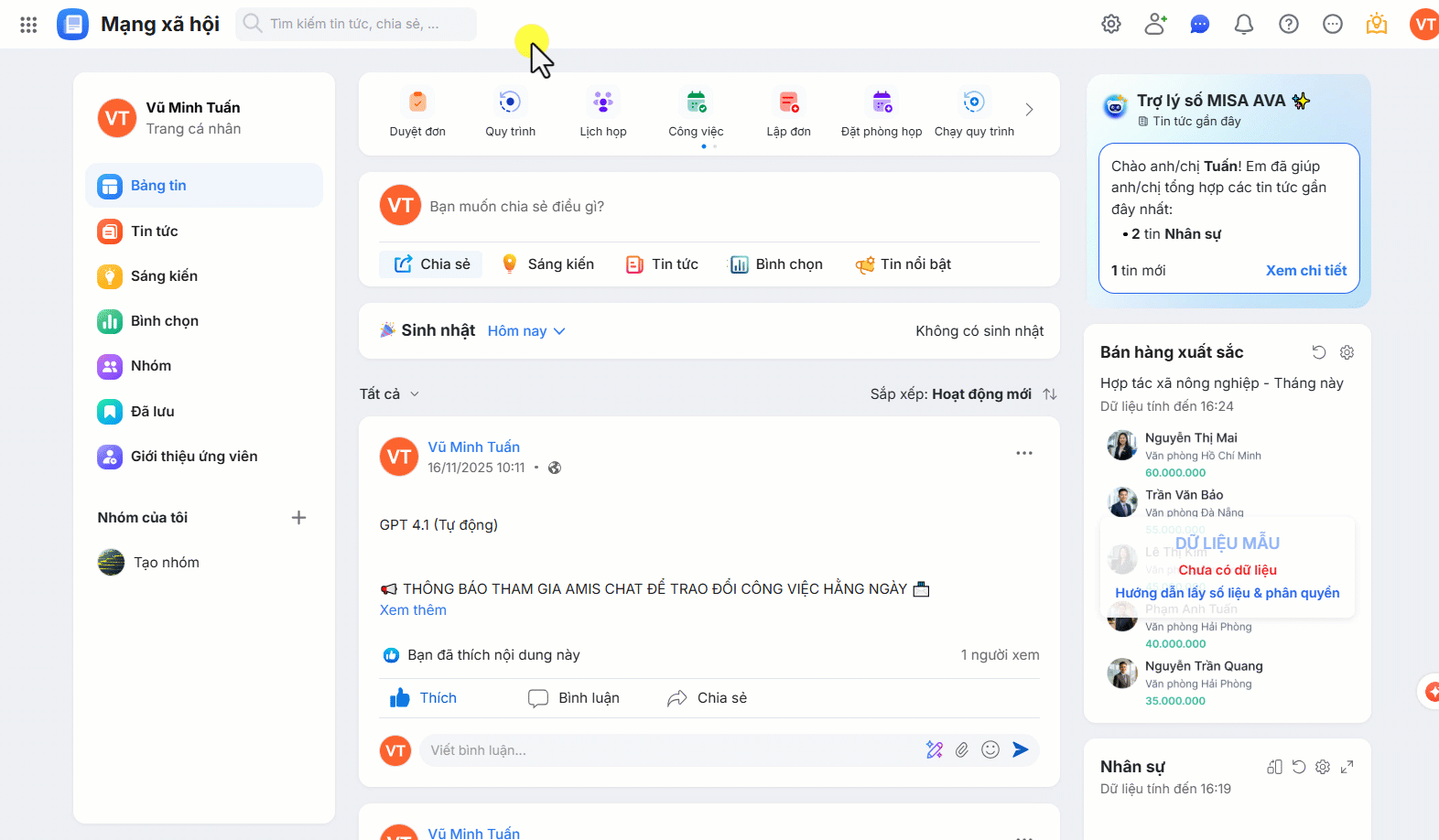Open Nhóm in the sidebar

tap(204, 366)
